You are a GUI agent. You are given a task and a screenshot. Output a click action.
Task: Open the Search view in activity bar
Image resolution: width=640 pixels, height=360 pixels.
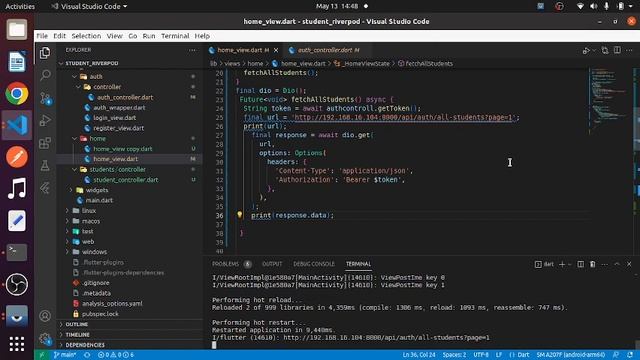45,75
